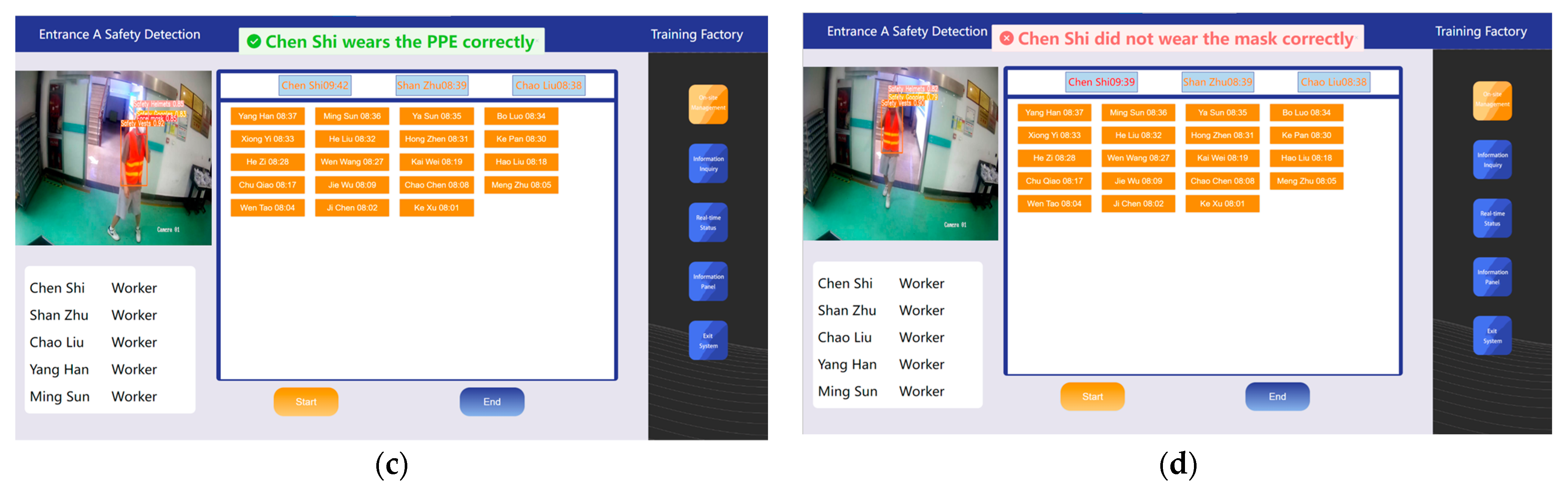Click the green PPE correctly checkmark icon
The width and height of the screenshot is (1568, 490).
[254, 42]
